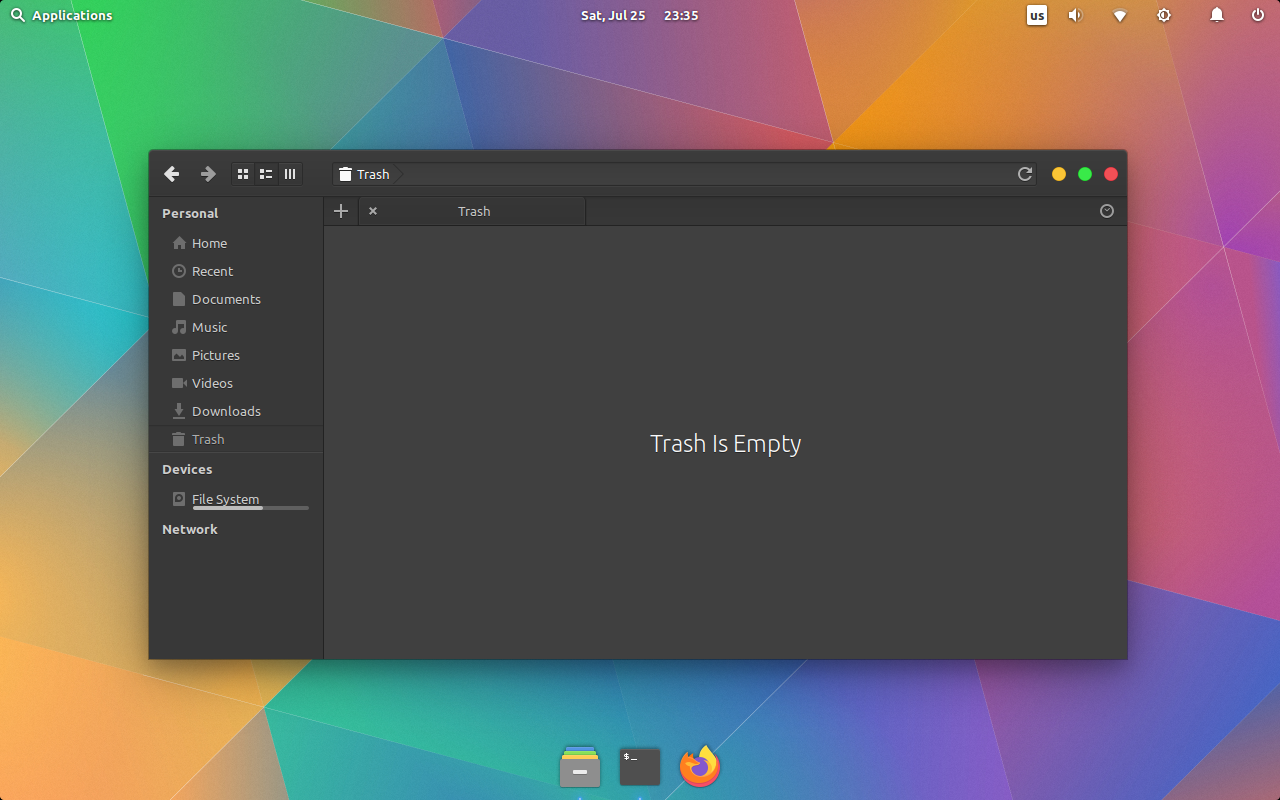Click the File System disk usage bar

(251, 508)
